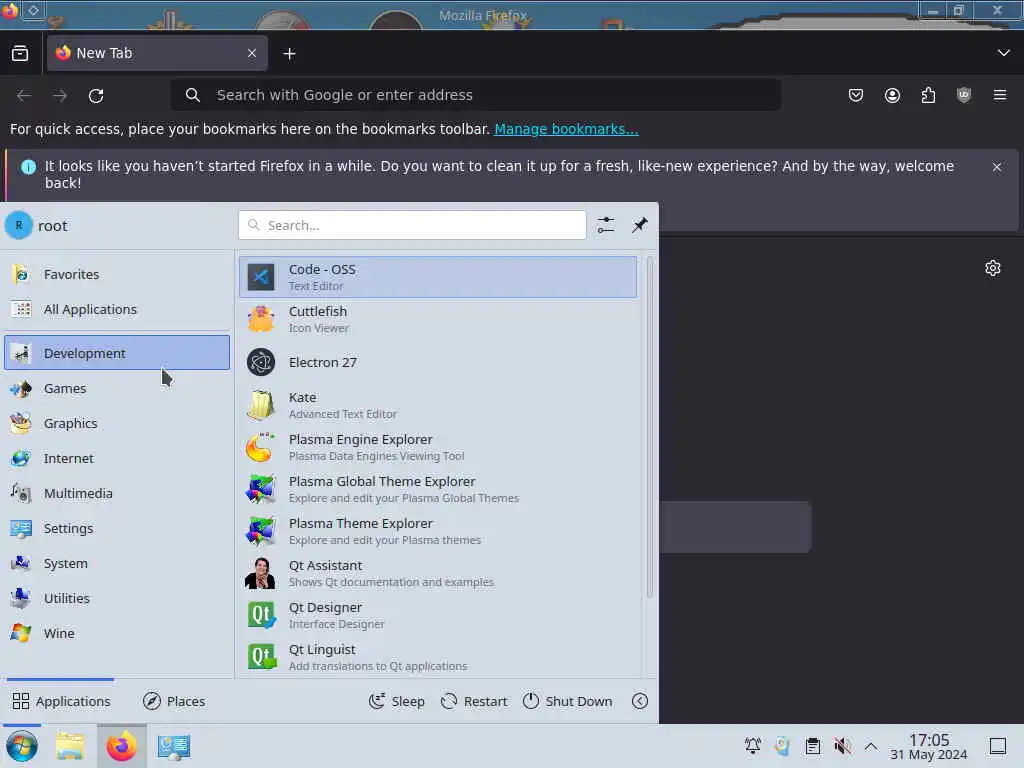Open the Firefox extensions panel

(x=928, y=95)
